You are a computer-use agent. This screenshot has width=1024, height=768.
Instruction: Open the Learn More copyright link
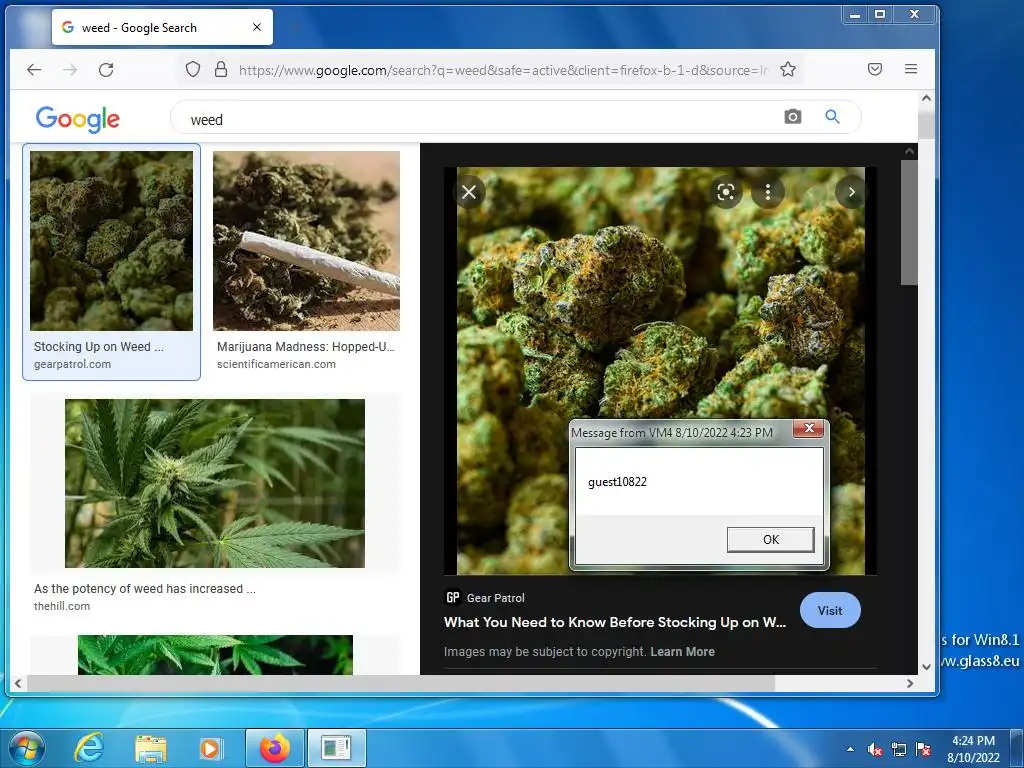click(x=682, y=652)
